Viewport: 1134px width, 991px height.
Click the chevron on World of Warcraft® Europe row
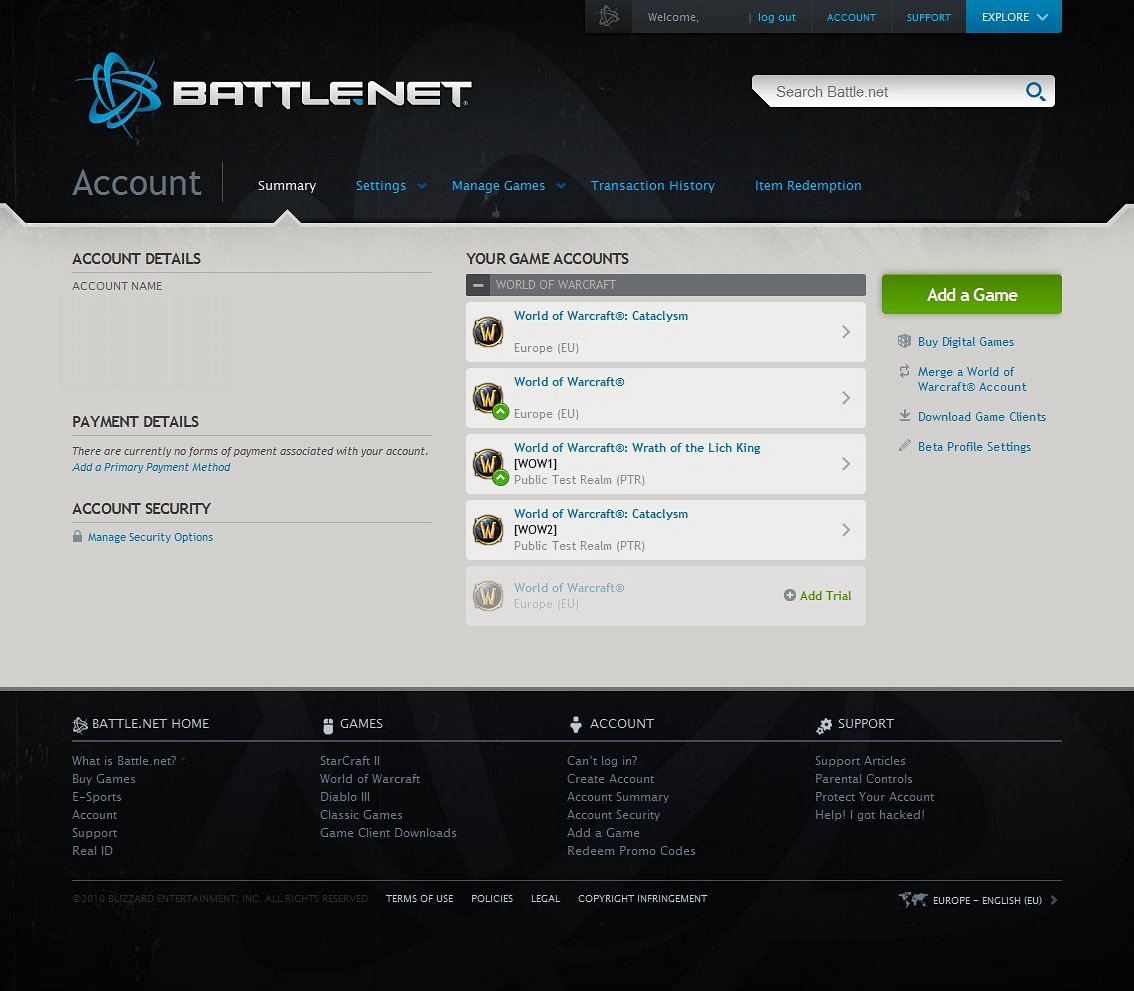pos(845,398)
